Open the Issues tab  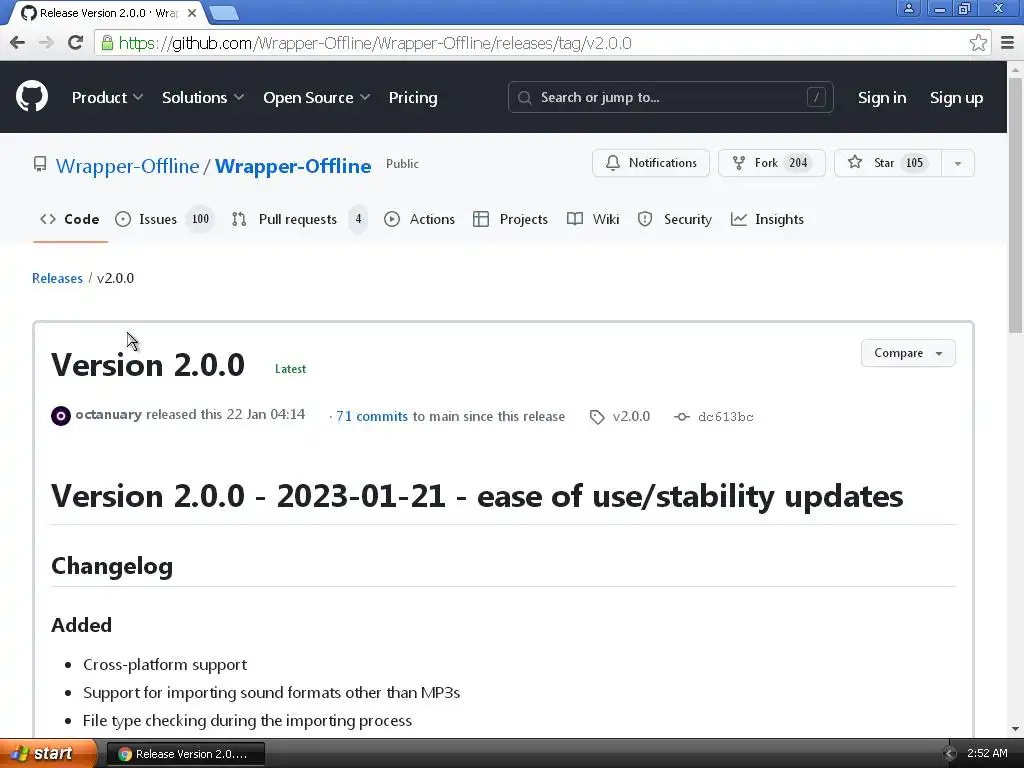(x=164, y=219)
